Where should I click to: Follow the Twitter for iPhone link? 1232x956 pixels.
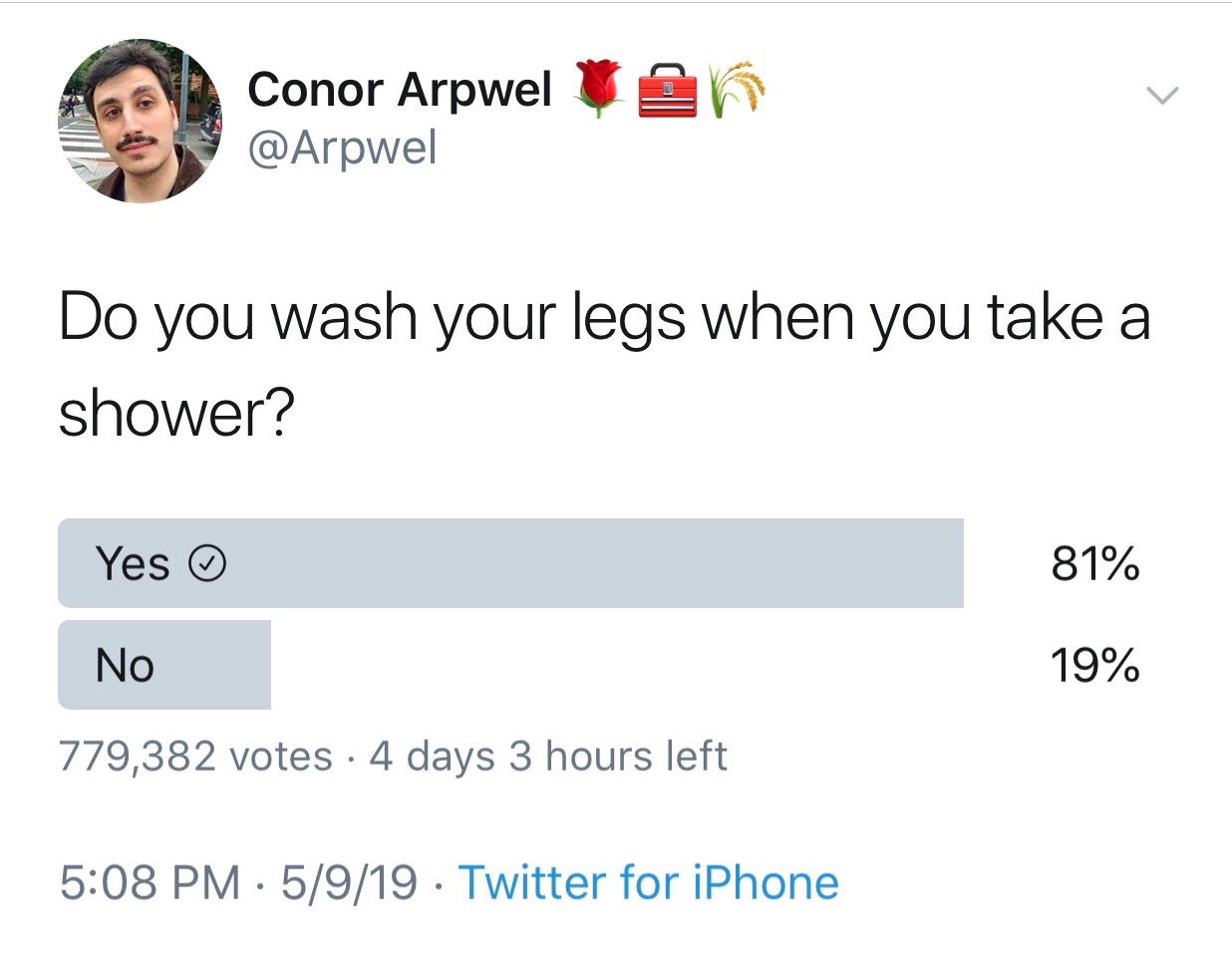[x=648, y=883]
